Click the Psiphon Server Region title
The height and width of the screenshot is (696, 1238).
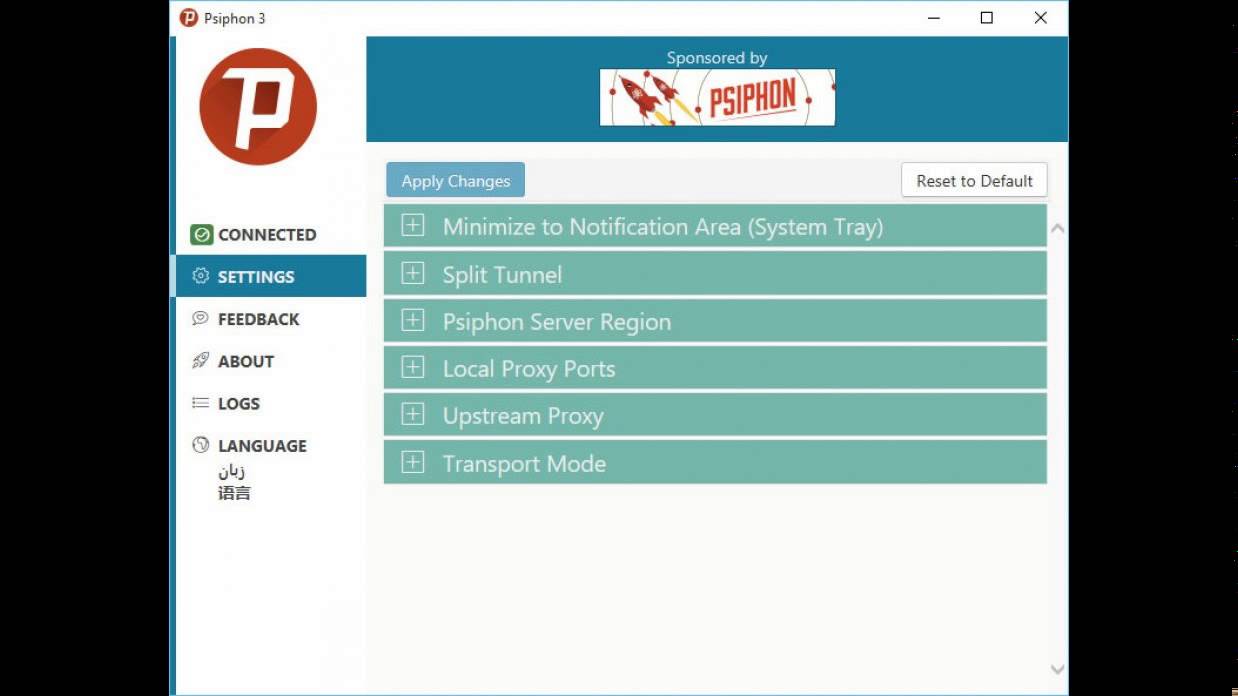pos(557,322)
